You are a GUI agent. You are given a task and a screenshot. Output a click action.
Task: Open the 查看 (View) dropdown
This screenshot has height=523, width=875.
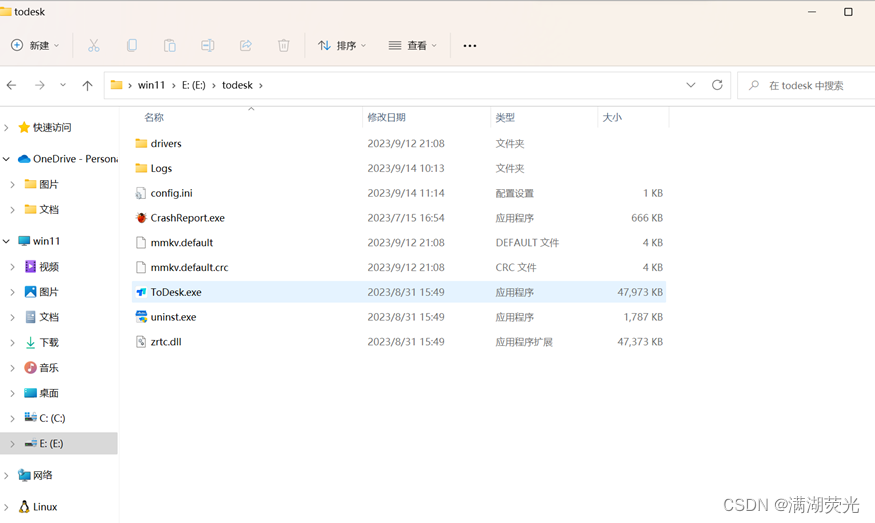(x=412, y=46)
